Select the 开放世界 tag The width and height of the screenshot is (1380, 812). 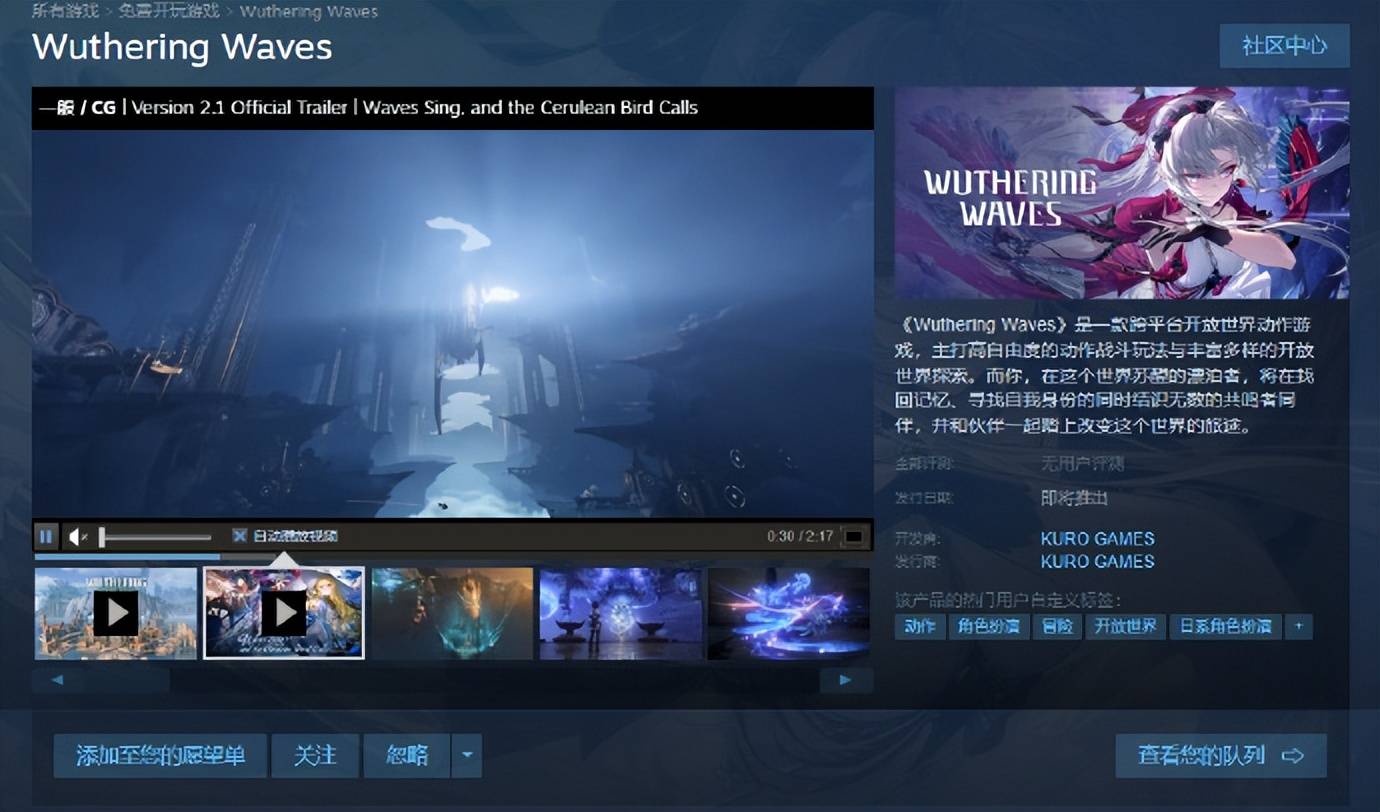click(1125, 626)
